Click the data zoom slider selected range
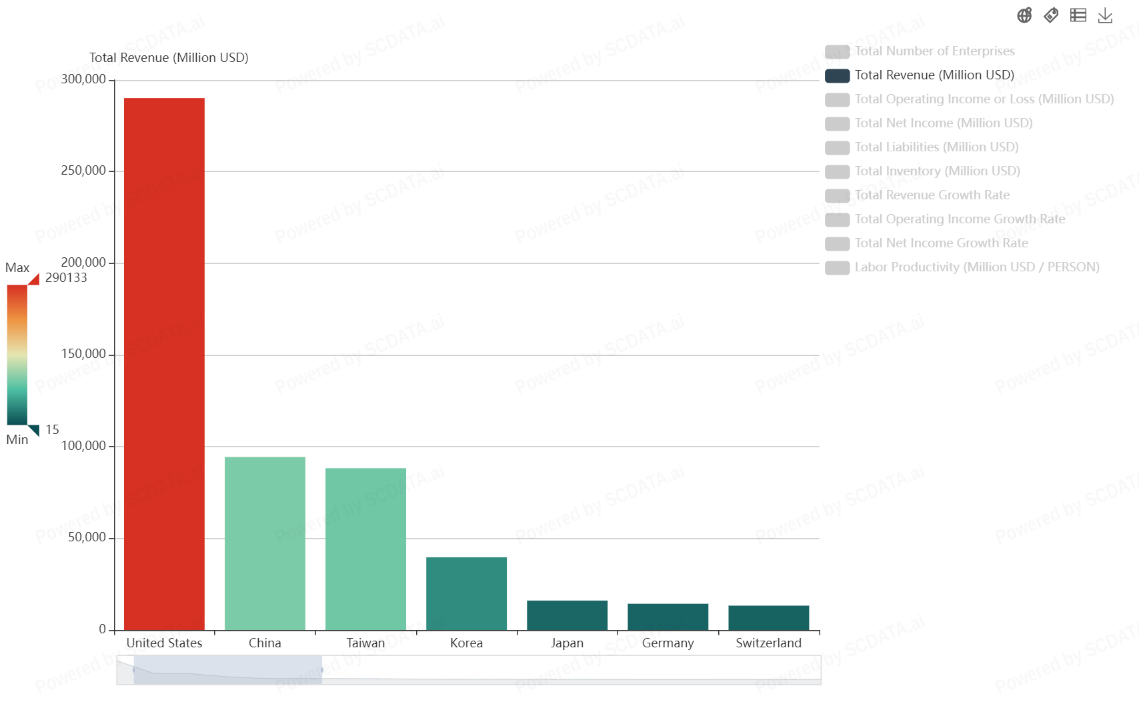Viewport: 1139px width, 710px height. pos(227,669)
